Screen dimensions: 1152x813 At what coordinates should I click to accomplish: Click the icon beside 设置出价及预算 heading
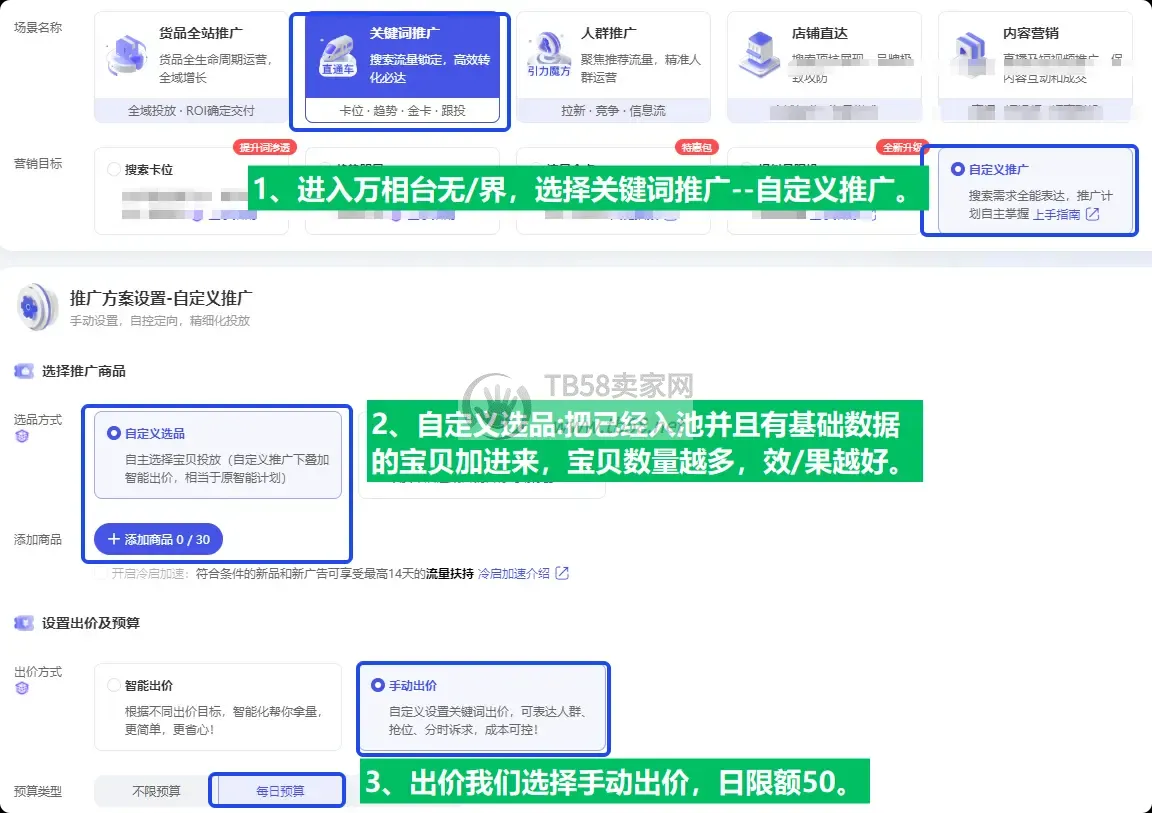pos(24,623)
